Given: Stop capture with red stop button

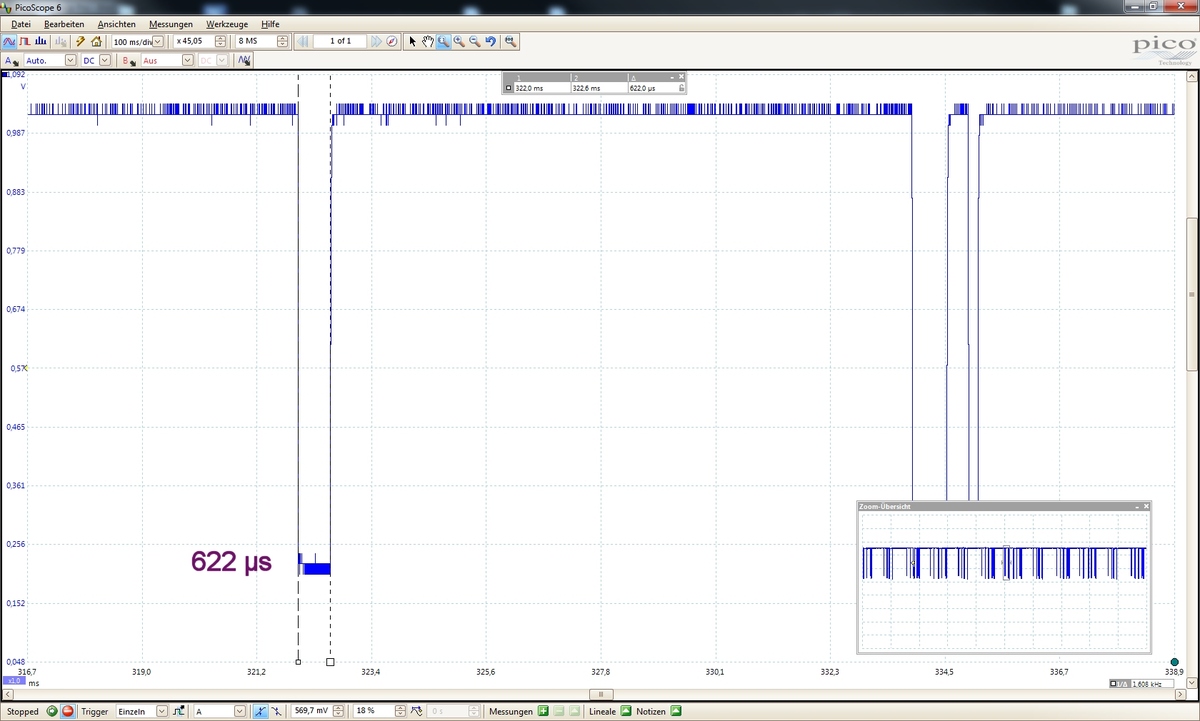Looking at the screenshot, I should [x=68, y=711].
